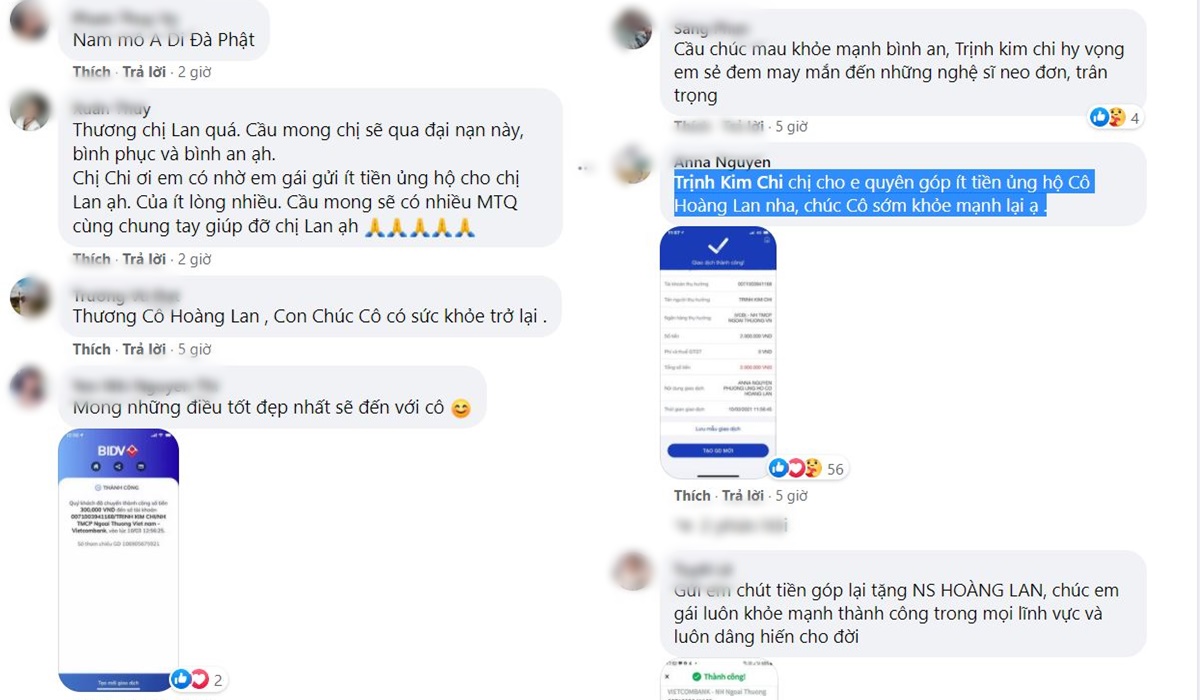This screenshot has height=700, width=1200.
Task: Click avatar next to 'Thương Cô Hoàng Lan' comment
Action: 30,297
